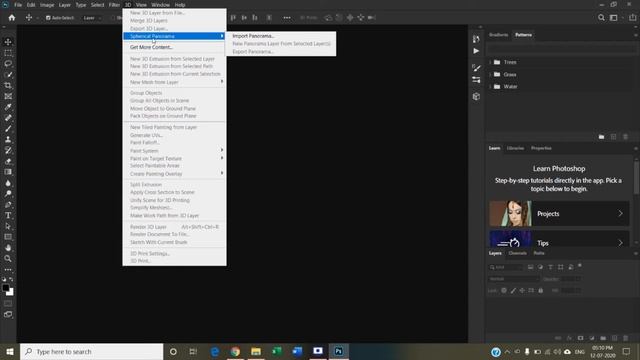Viewport: 640px width, 360px height.
Task: Open Google Chrome from the taskbar
Action: coord(235,351)
